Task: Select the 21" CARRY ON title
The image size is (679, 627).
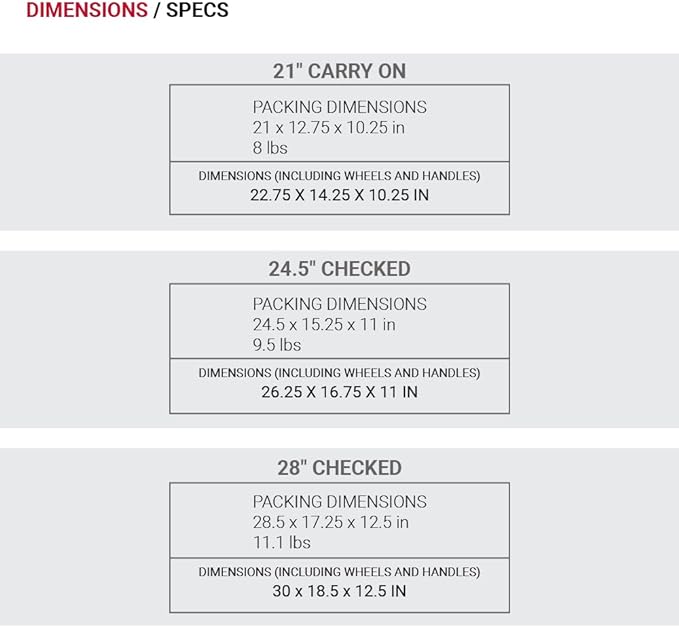Action: click(x=339, y=71)
